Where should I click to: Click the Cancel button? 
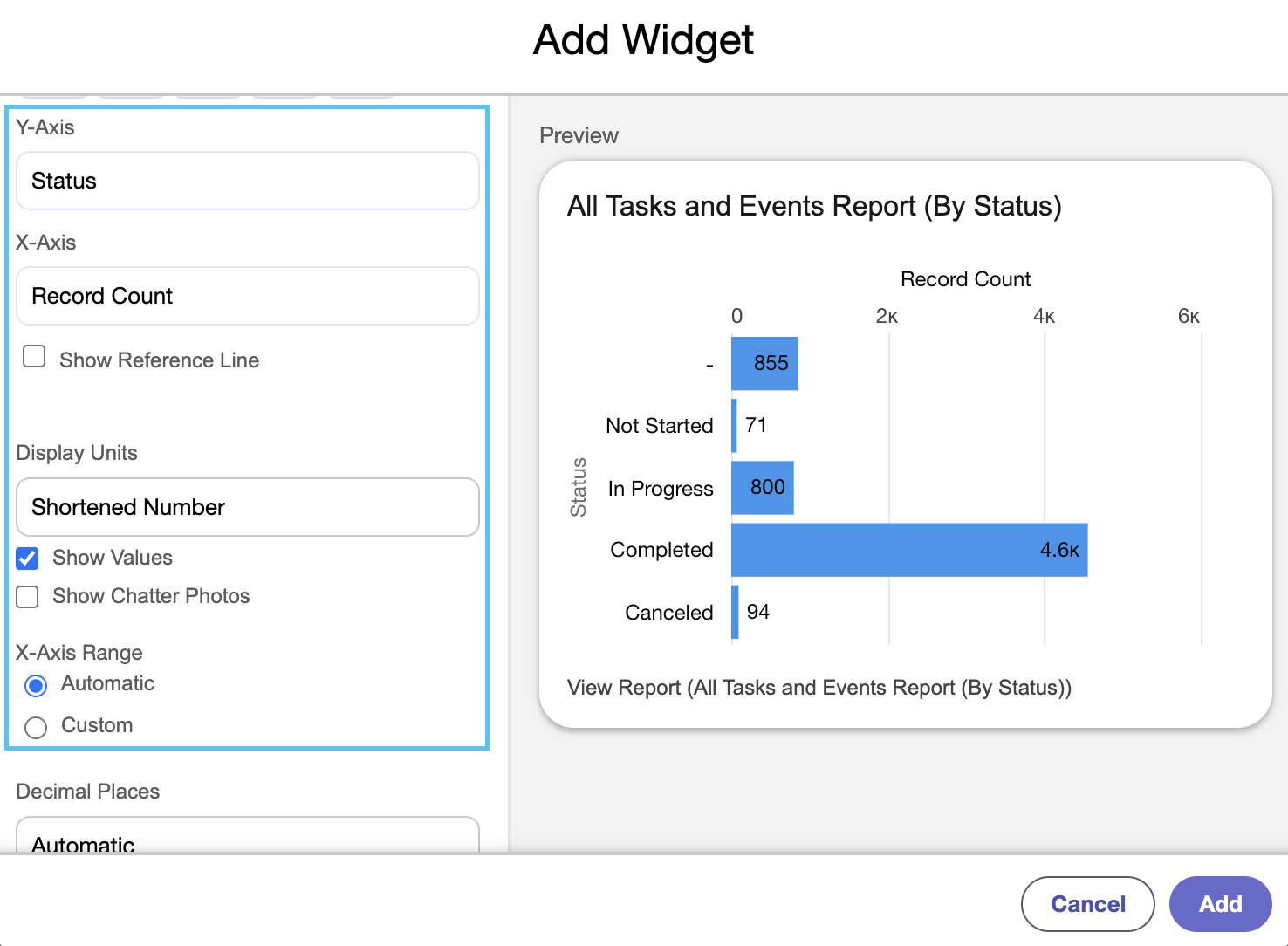(x=1088, y=904)
